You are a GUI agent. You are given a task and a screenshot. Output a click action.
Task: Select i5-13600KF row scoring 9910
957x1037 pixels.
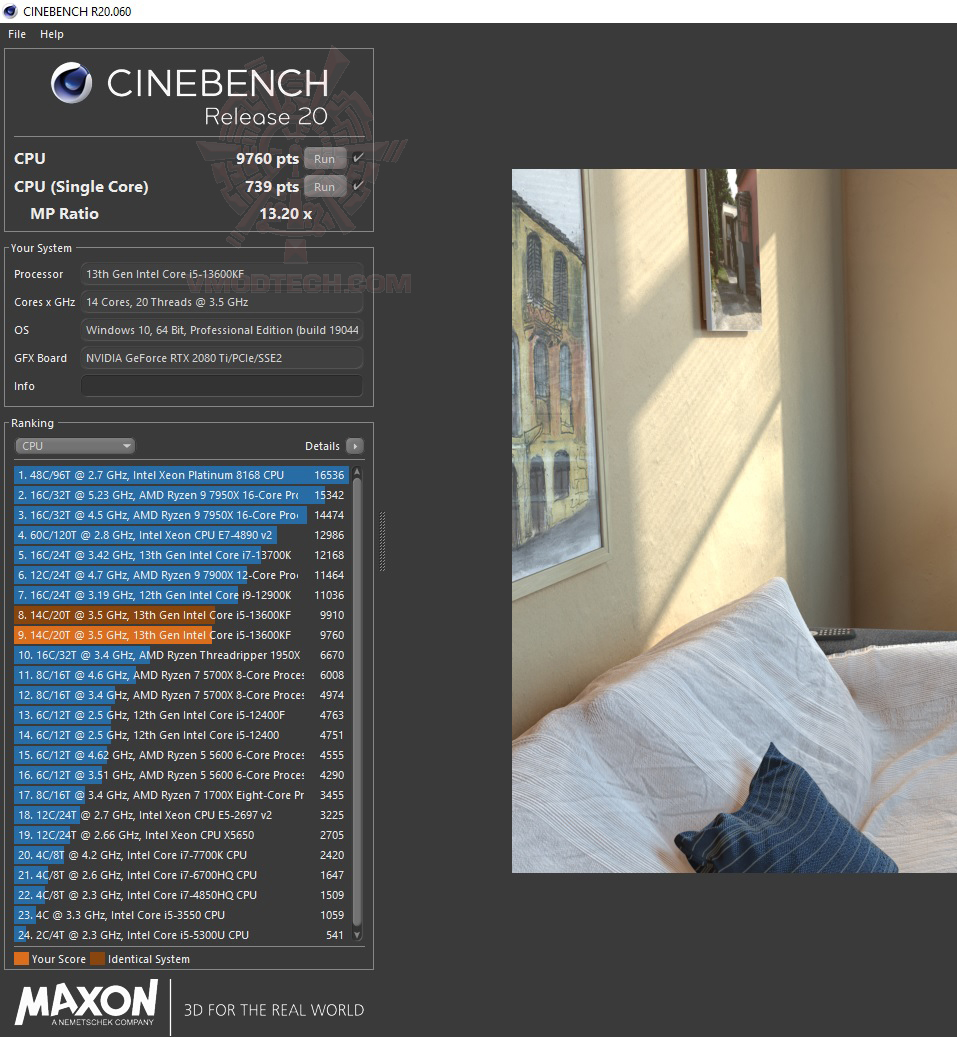(181, 615)
